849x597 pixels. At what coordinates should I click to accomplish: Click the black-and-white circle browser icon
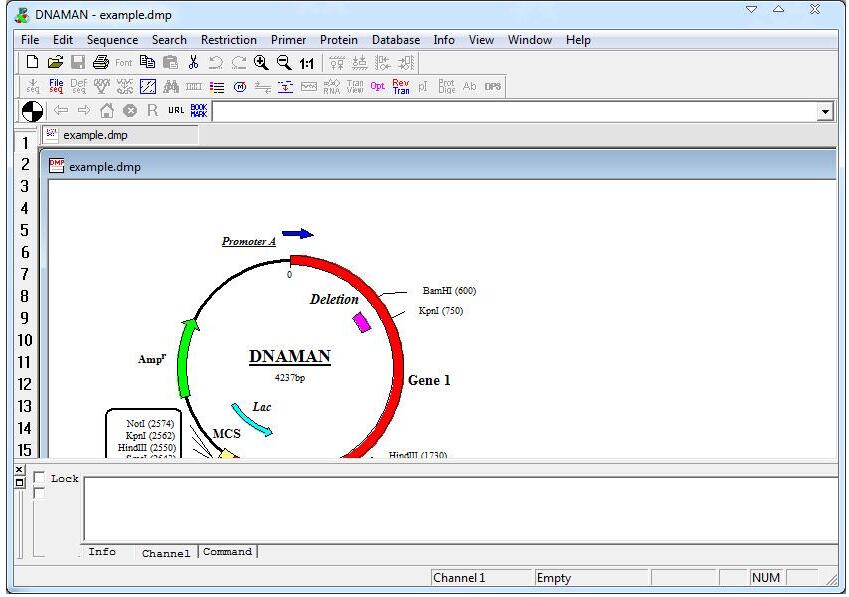[32, 111]
